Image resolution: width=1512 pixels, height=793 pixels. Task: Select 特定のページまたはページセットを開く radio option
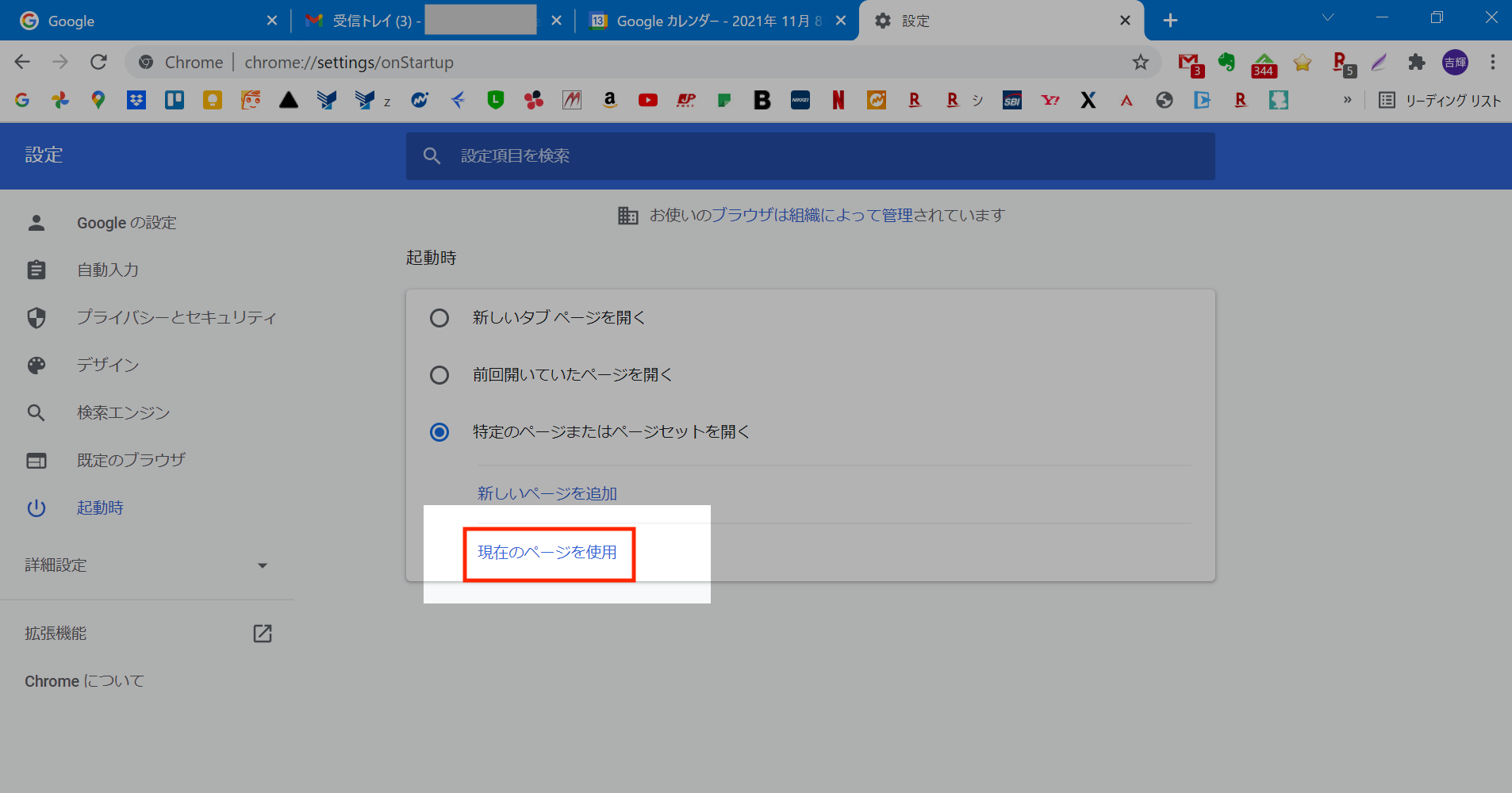(x=439, y=432)
